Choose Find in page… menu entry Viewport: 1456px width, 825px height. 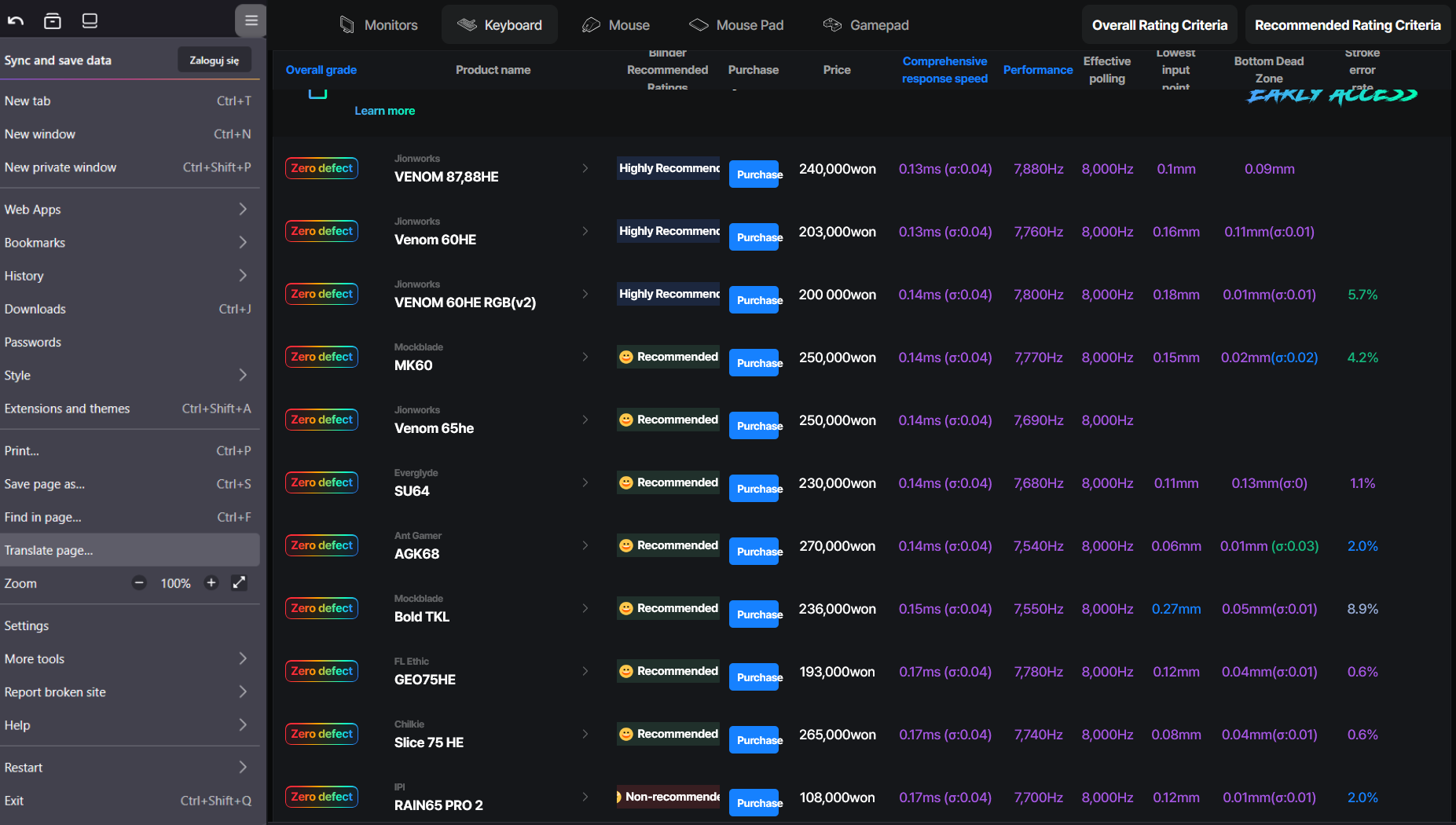[130, 517]
